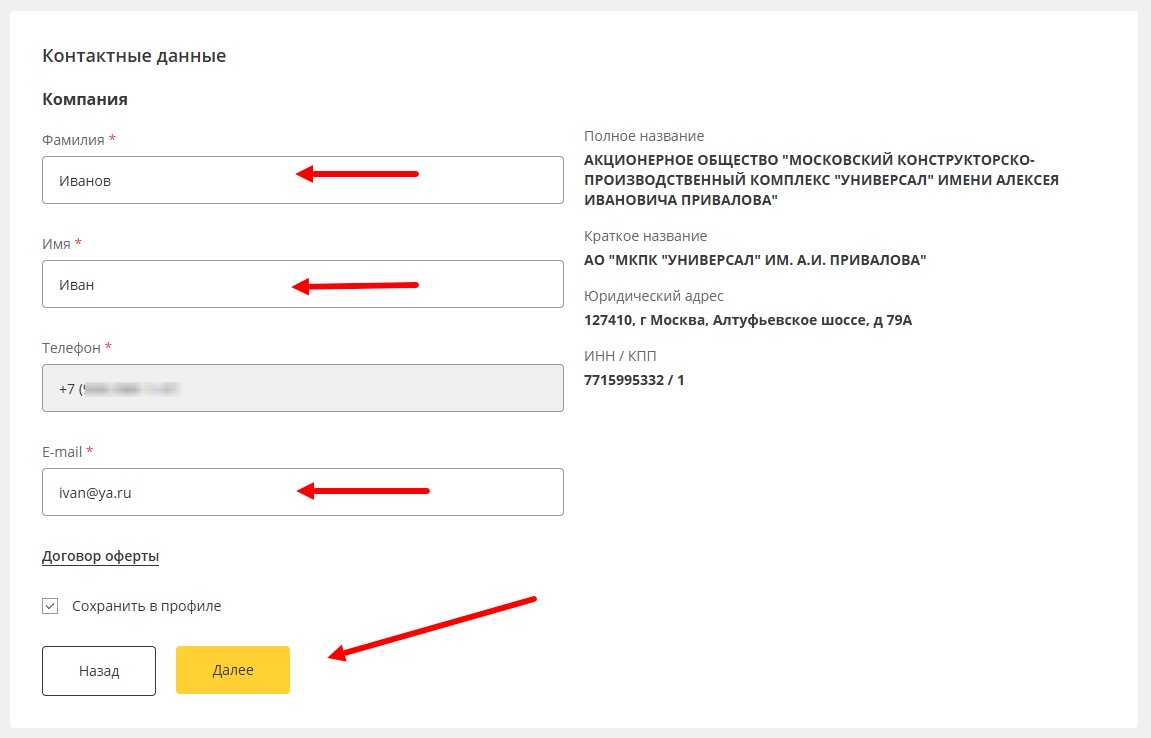This screenshot has width=1151, height=738.
Task: Click the ИНН / КПП label
Action: click(x=620, y=356)
